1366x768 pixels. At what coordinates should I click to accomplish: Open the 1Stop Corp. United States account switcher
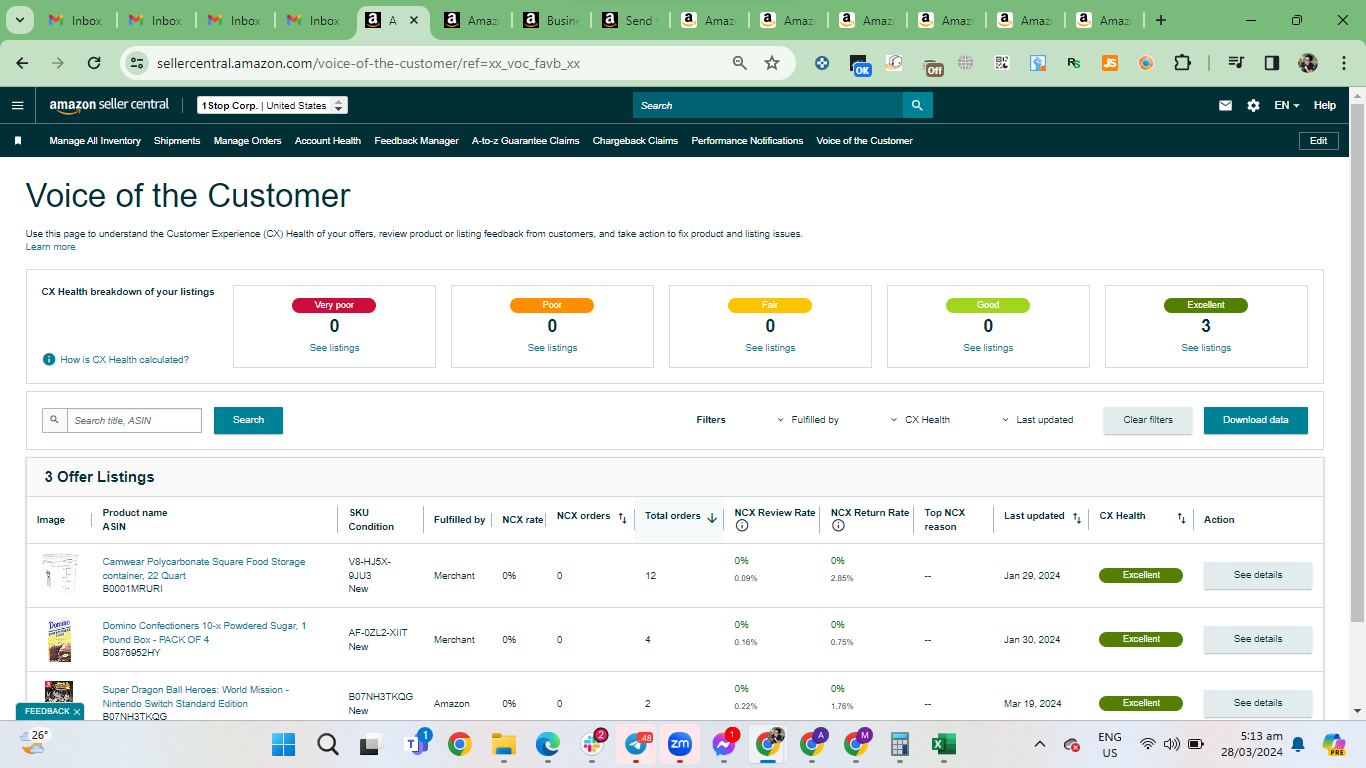tap(272, 105)
